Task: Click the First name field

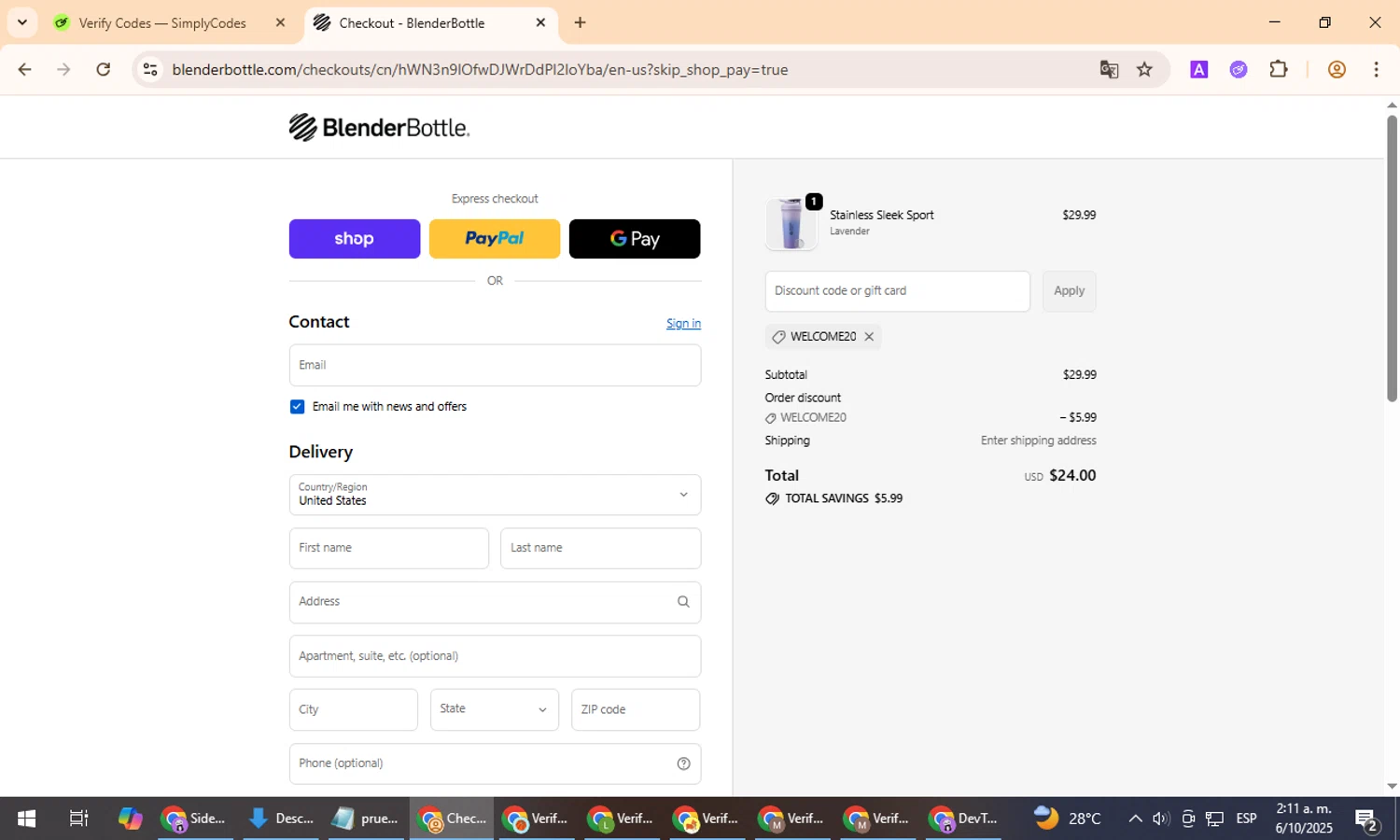Action: [x=389, y=548]
